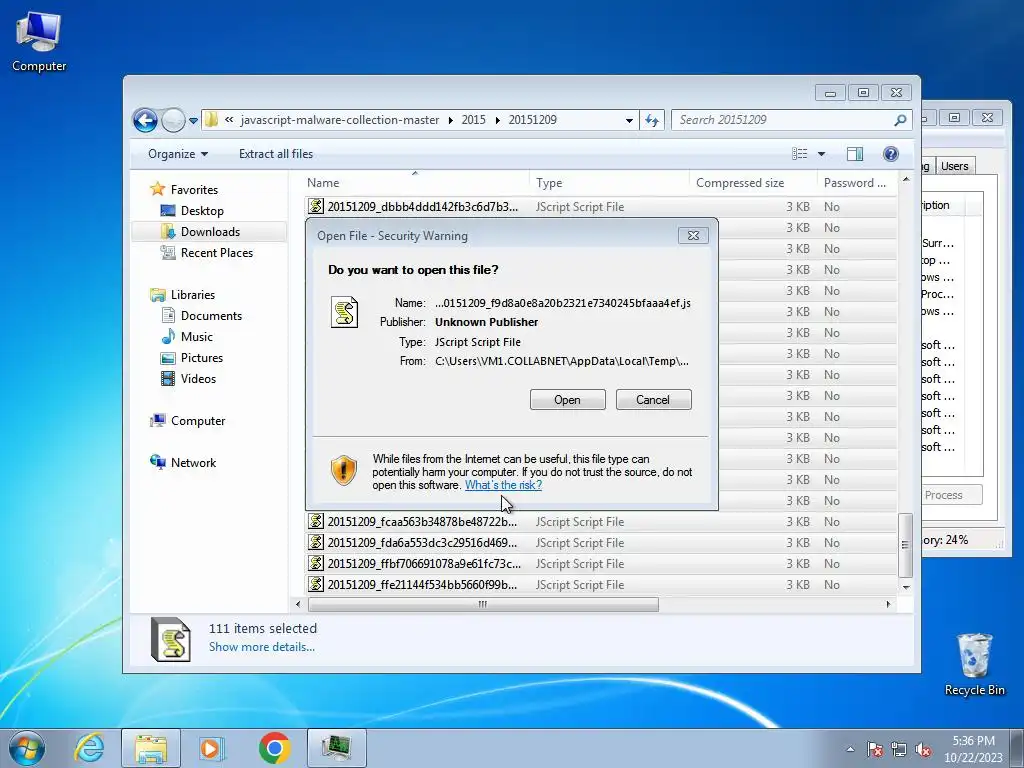The image size is (1024, 768).
Task: Select file 20151209_fcaa563b34878be48722b...
Action: pyautogui.click(x=601, y=522)
